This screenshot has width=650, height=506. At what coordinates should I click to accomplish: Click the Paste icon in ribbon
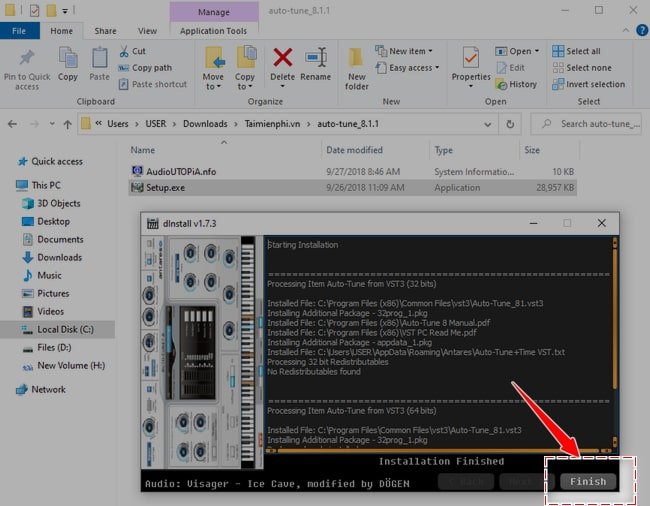click(x=99, y=59)
